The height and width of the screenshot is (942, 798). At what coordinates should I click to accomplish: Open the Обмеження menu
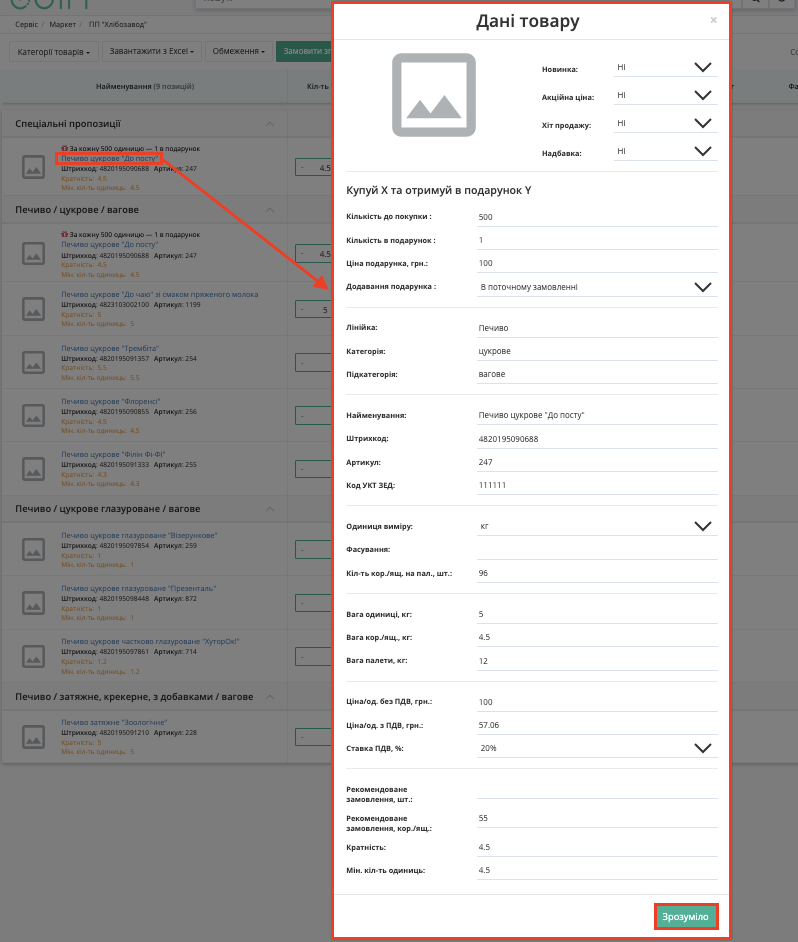click(239, 52)
